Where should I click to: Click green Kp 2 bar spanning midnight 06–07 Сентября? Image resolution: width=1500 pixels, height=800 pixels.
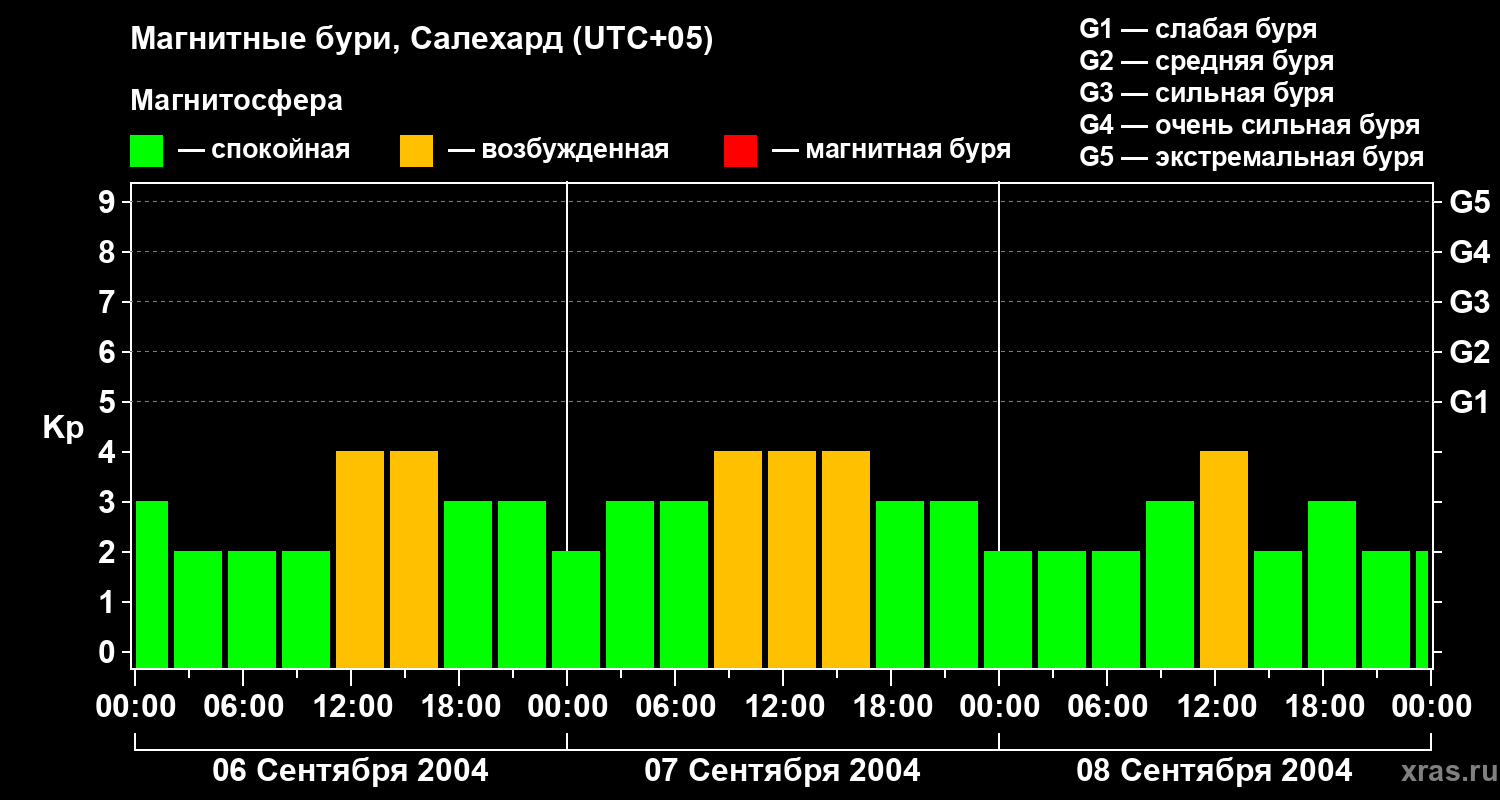(576, 609)
